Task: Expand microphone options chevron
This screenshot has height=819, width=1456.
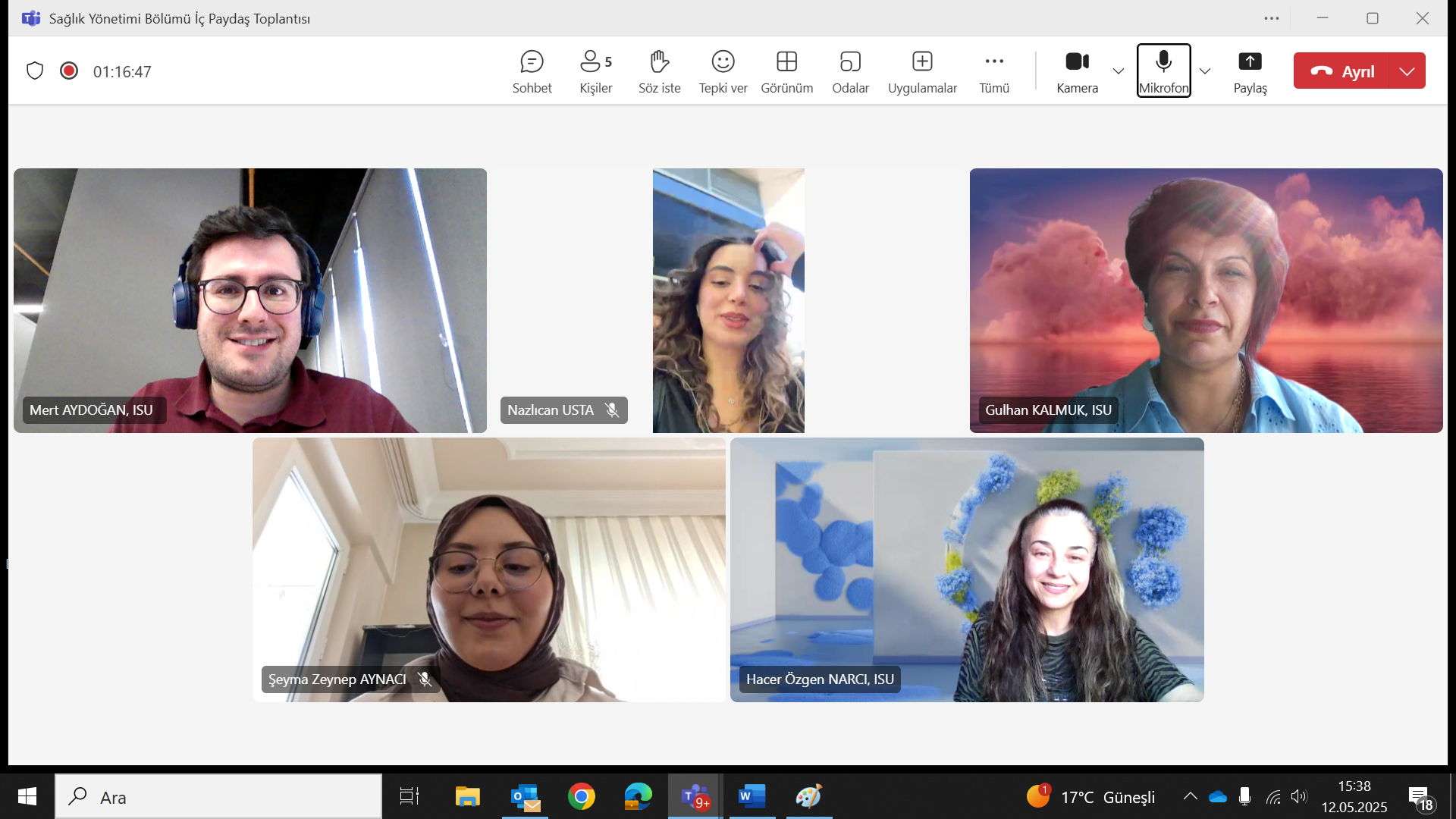Action: point(1205,71)
